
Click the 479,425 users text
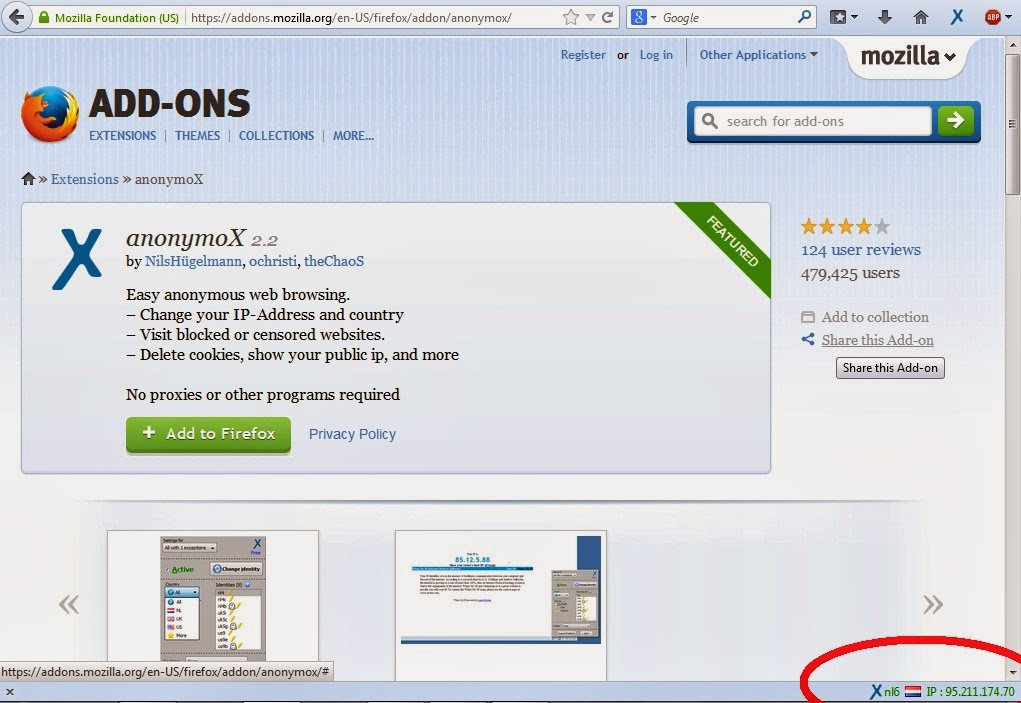(850, 273)
